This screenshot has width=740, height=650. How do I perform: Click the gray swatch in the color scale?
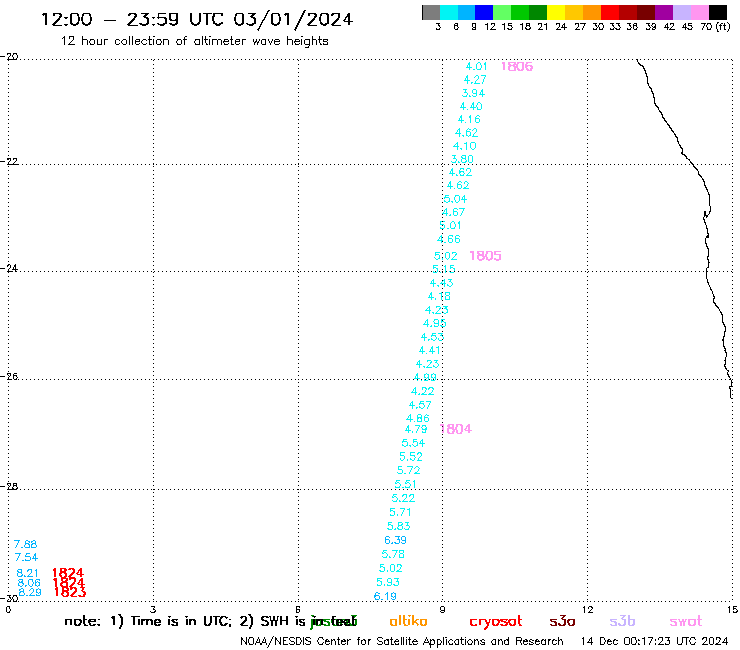point(431,12)
